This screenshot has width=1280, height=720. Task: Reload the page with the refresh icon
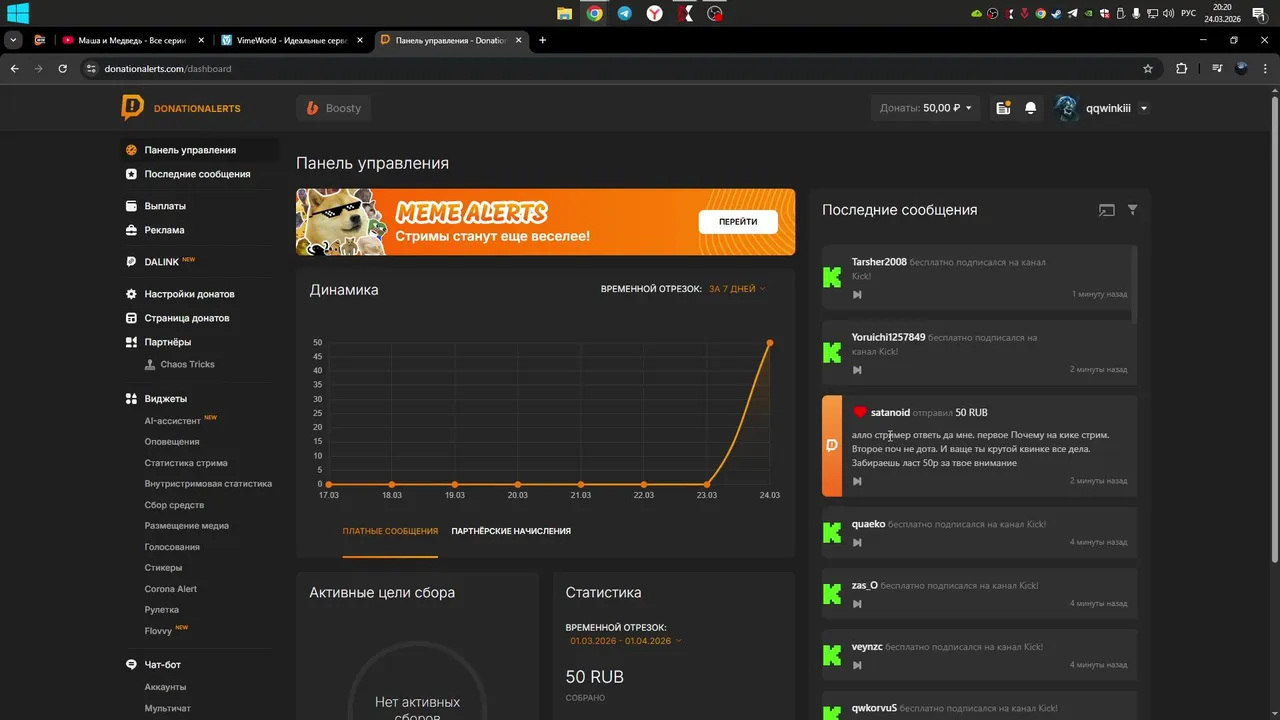click(62, 69)
